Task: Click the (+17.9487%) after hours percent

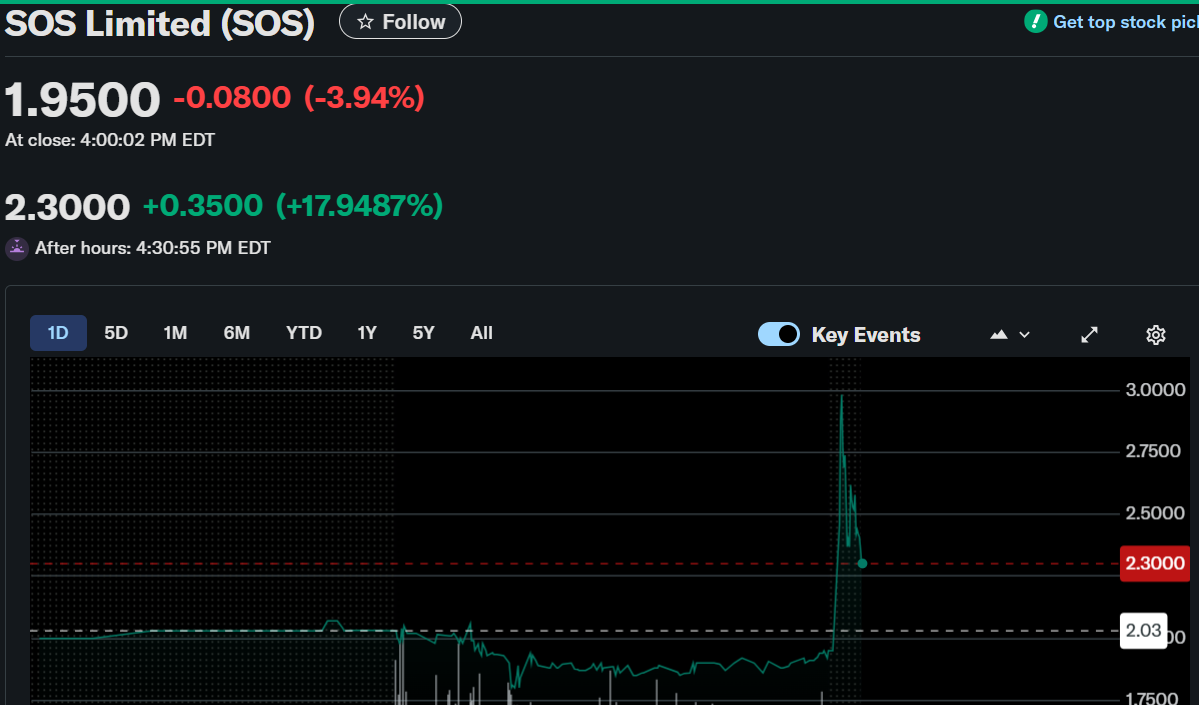Action: click(359, 206)
